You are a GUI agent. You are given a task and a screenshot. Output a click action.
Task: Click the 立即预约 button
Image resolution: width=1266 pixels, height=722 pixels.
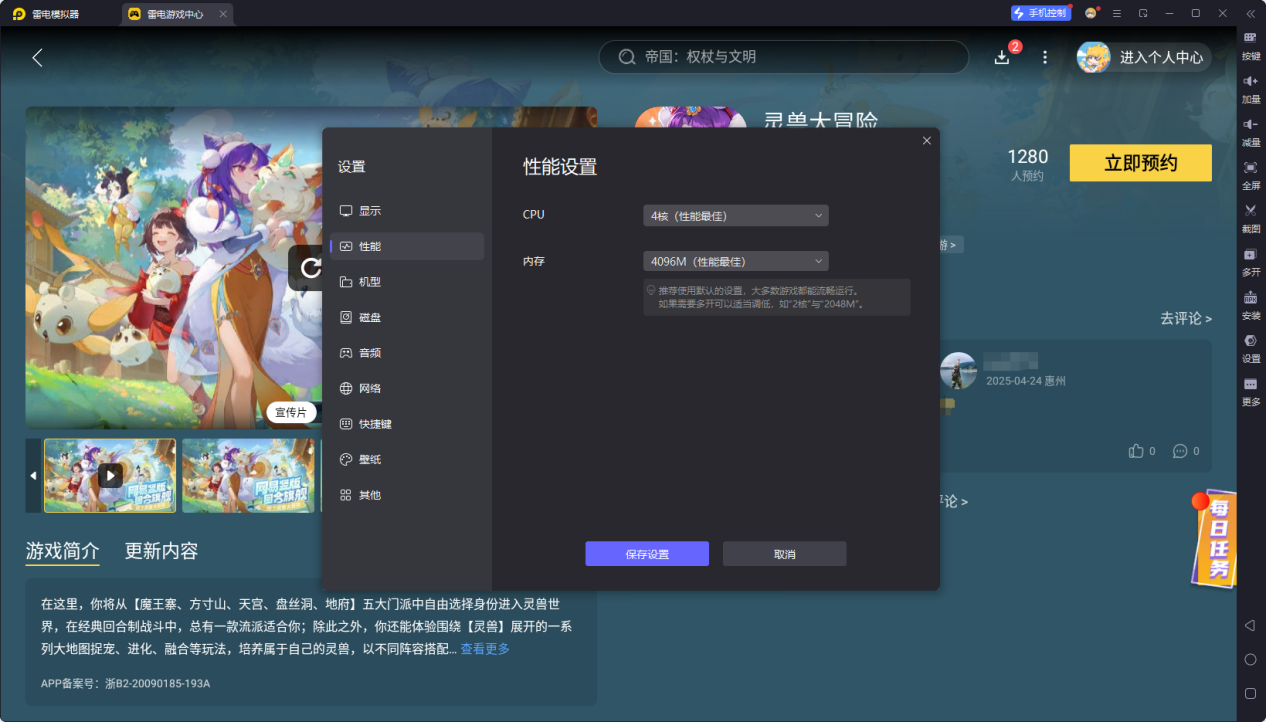click(1140, 163)
